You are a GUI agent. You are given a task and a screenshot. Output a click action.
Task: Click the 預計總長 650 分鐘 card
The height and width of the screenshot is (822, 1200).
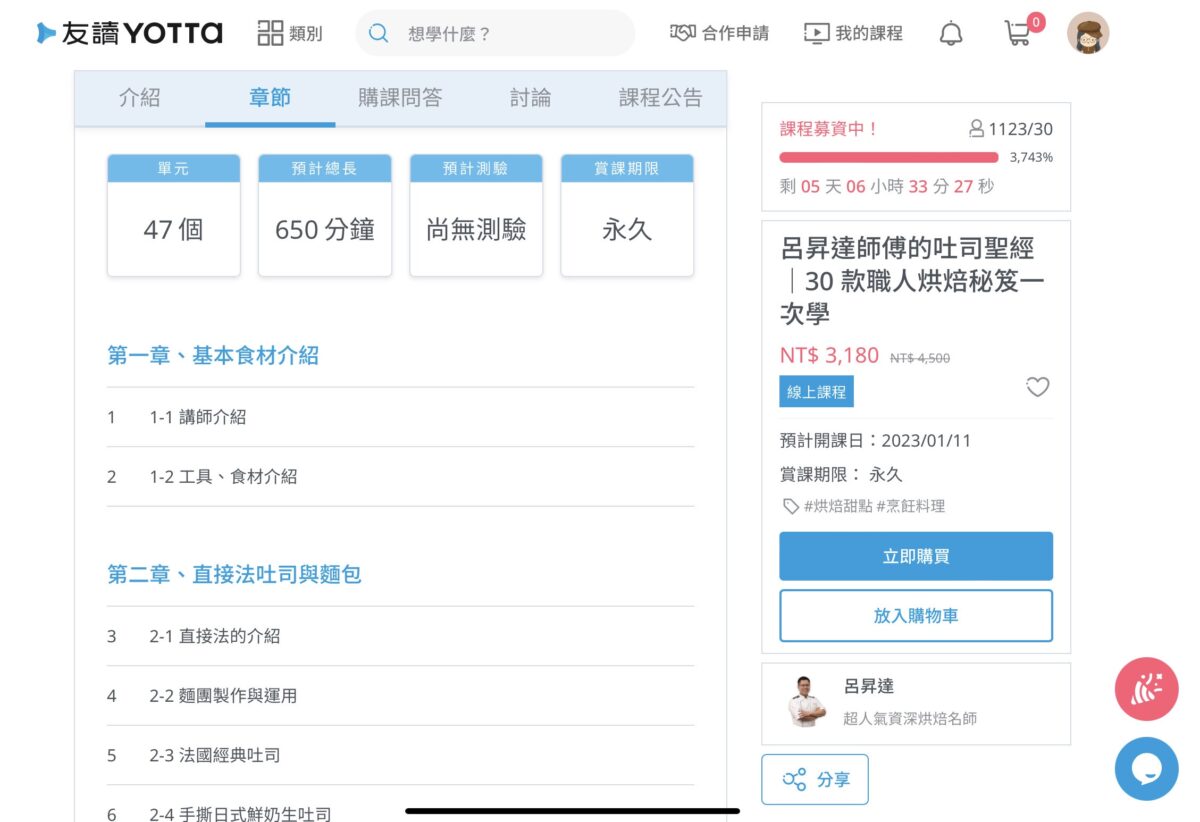(325, 215)
